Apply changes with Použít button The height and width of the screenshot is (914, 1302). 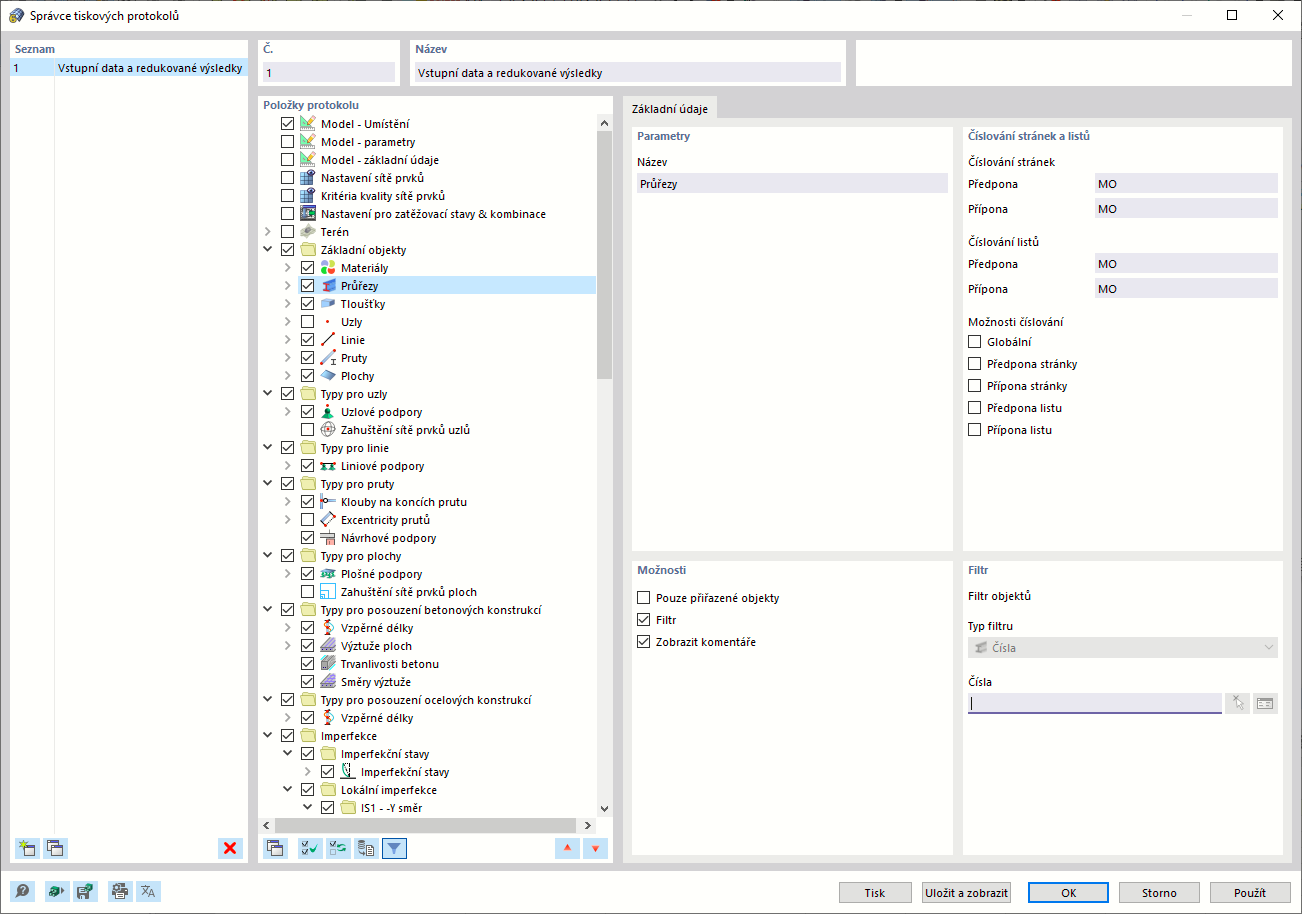click(1250, 893)
